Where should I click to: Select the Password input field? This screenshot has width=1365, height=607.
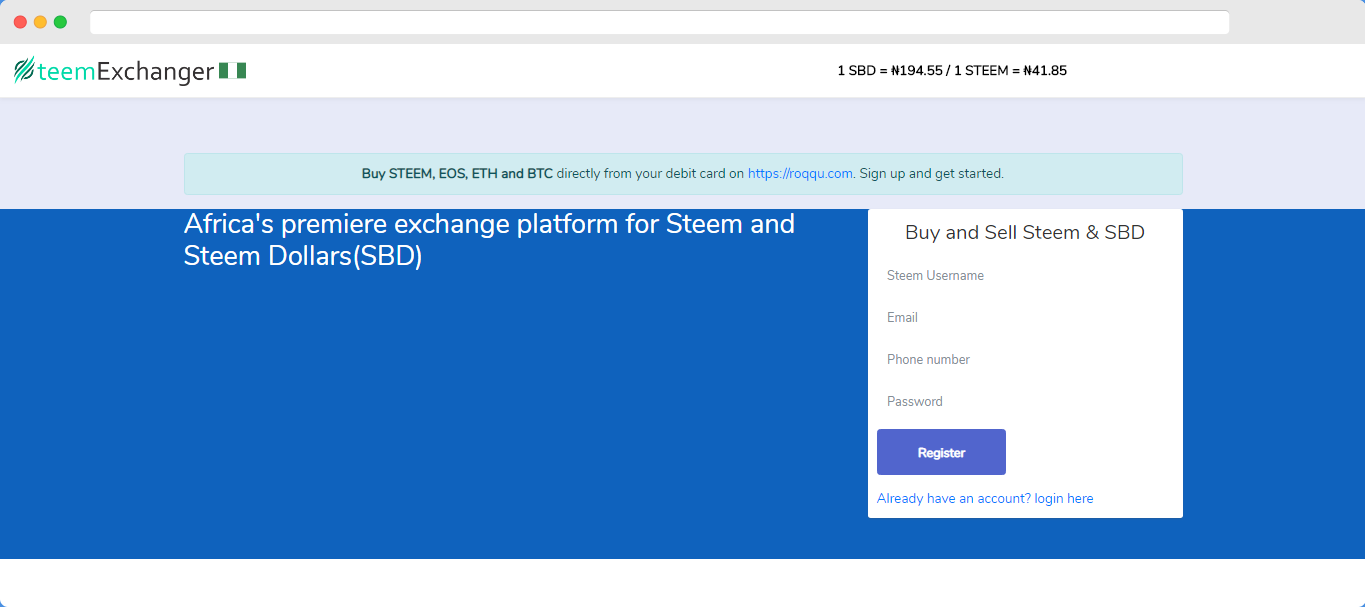tap(1025, 401)
